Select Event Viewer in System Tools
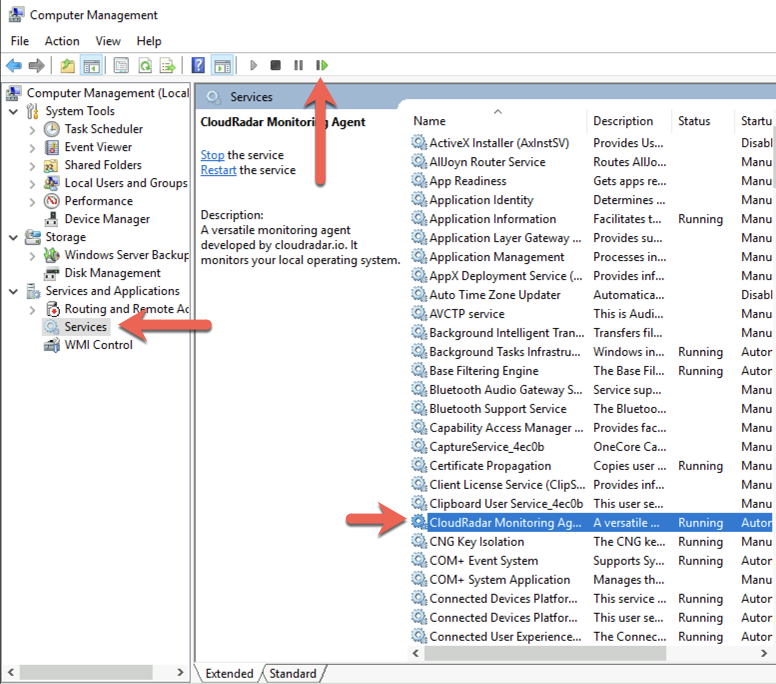776x684 pixels. 98,147
